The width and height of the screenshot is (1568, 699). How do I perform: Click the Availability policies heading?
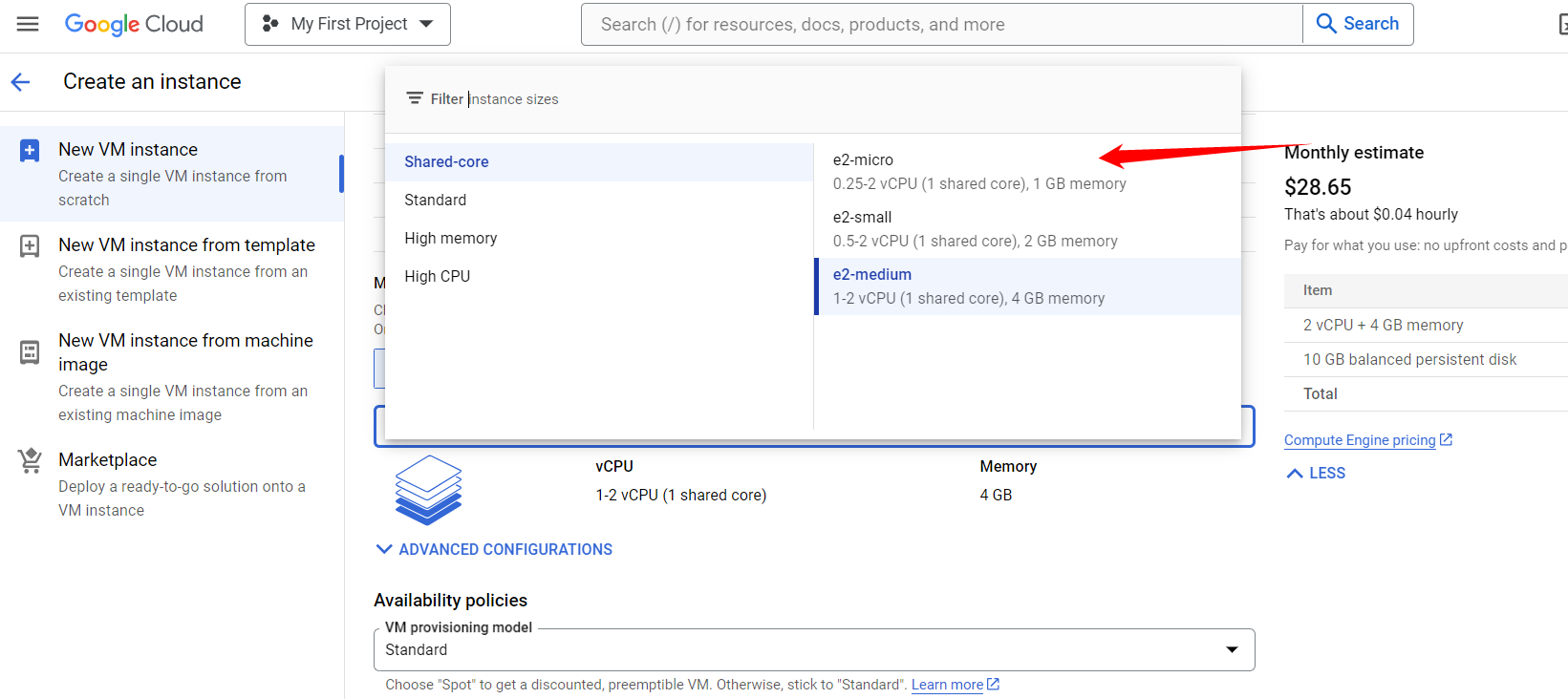(450, 601)
